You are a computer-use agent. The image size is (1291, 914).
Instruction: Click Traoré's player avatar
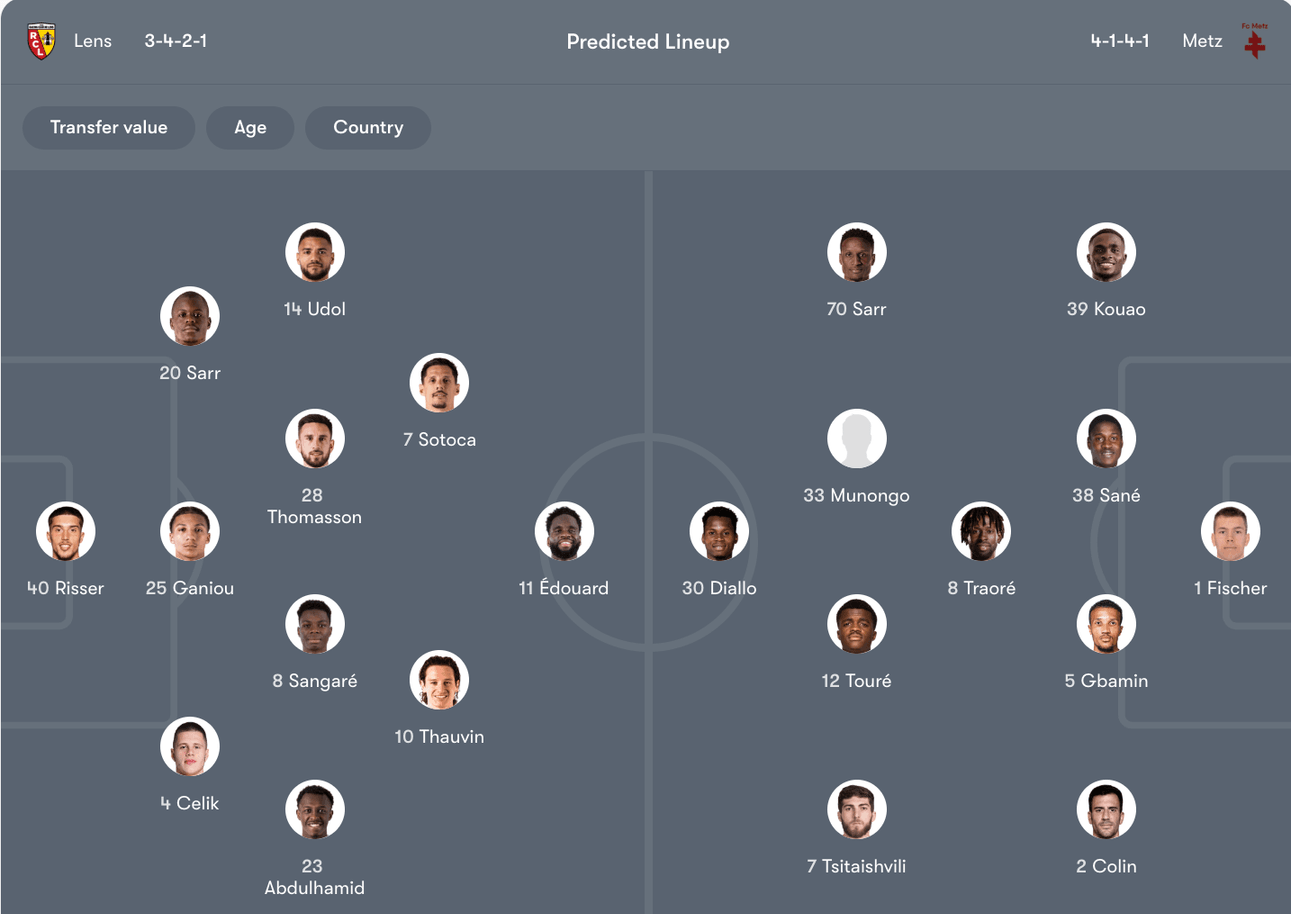pos(981,532)
